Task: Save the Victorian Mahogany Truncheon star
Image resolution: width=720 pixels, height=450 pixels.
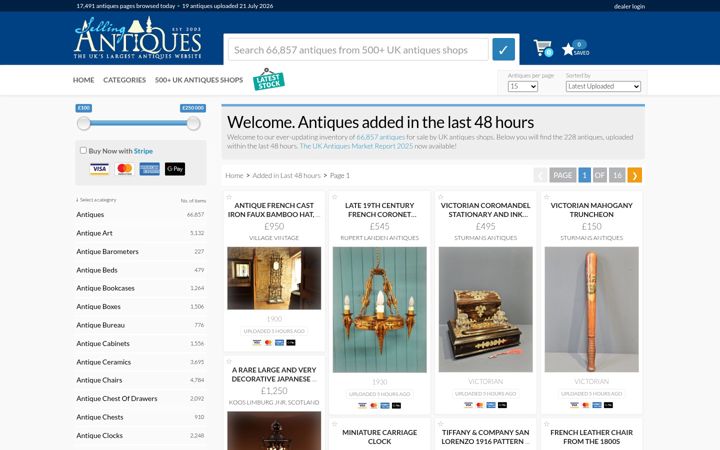Action: pos(546,197)
